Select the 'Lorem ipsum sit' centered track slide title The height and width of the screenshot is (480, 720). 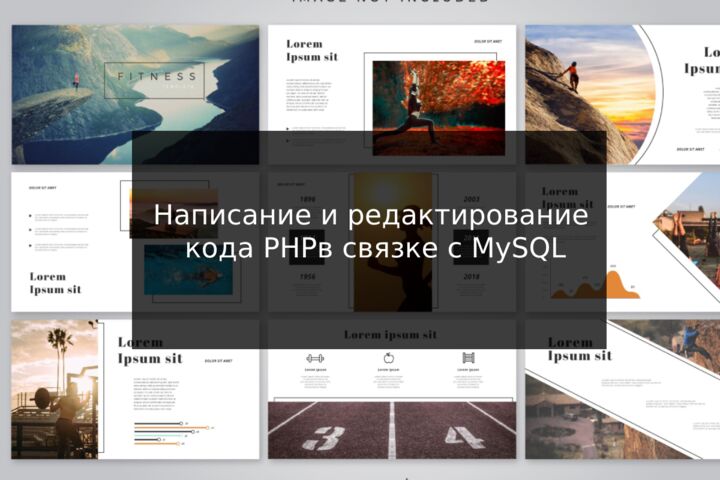390,335
